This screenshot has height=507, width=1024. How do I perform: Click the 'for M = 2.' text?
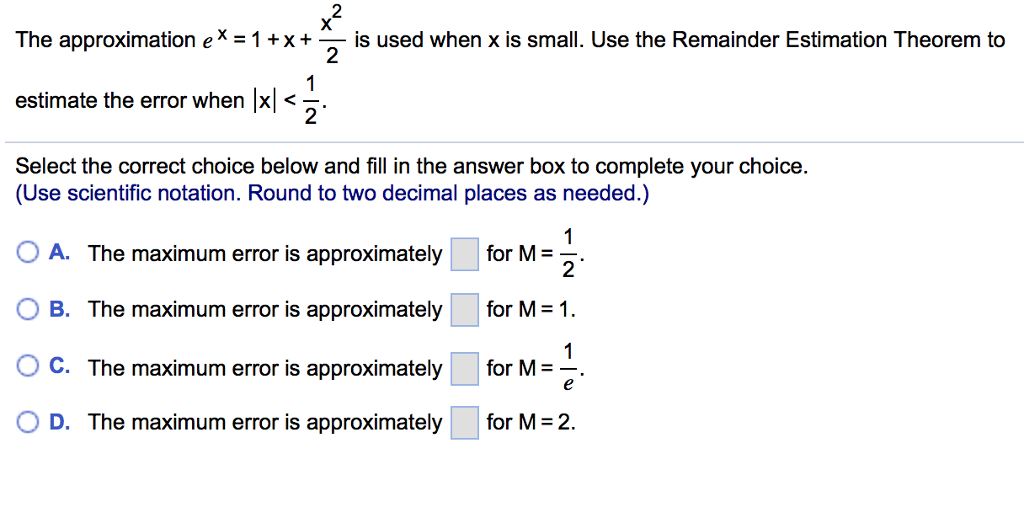[x=531, y=423]
